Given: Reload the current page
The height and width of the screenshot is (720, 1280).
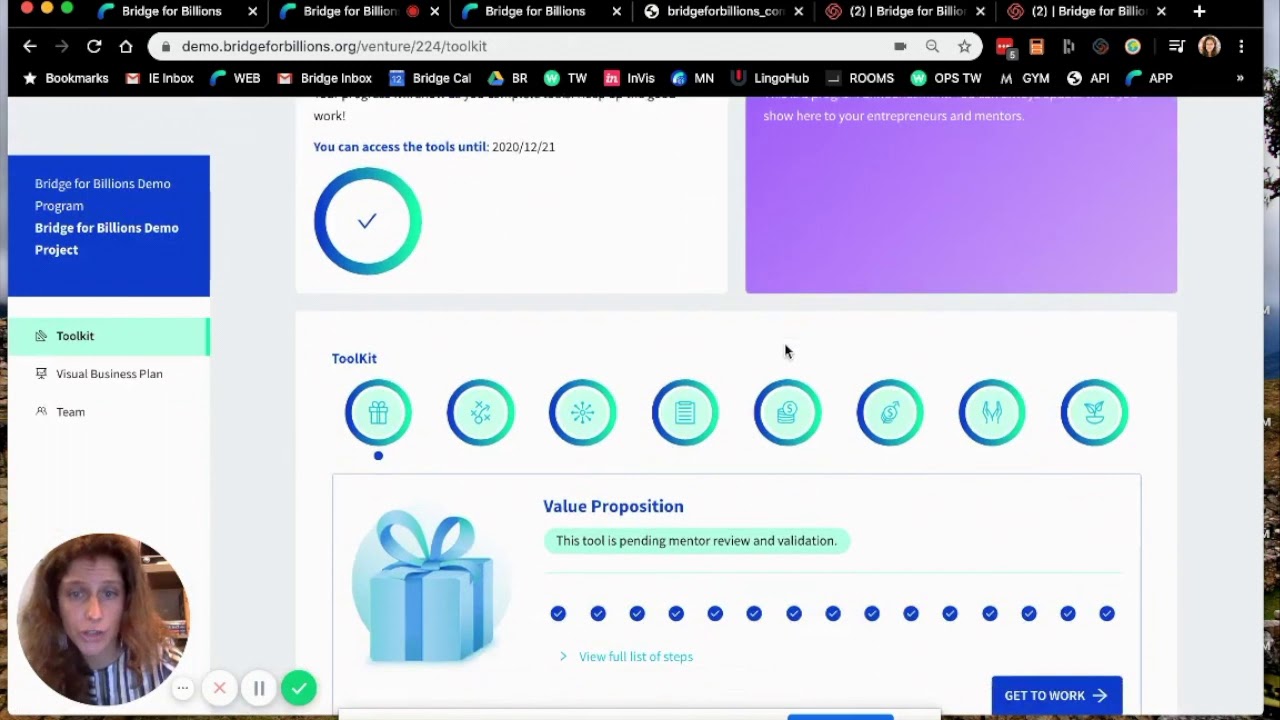Looking at the screenshot, I should click(x=94, y=46).
